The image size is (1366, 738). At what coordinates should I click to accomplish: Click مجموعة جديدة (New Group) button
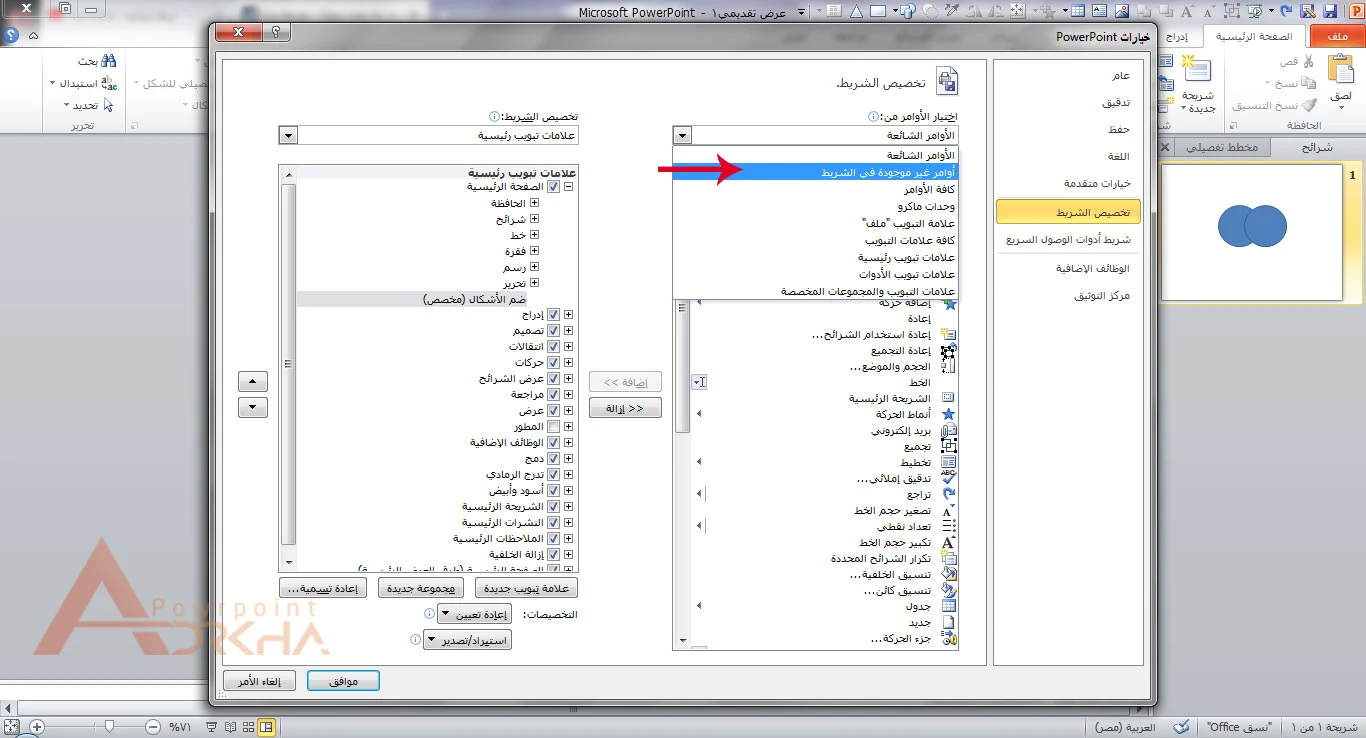[421, 588]
